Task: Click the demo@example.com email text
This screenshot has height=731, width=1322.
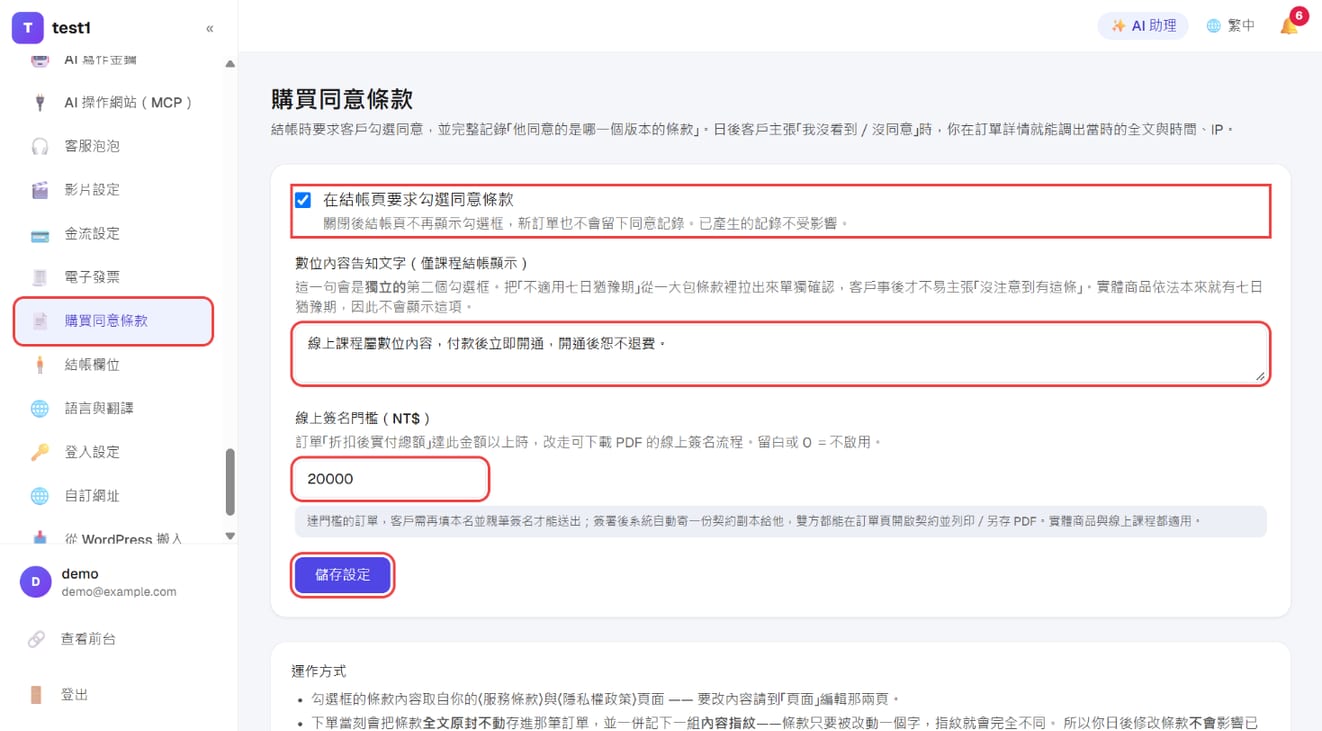Action: (x=119, y=591)
